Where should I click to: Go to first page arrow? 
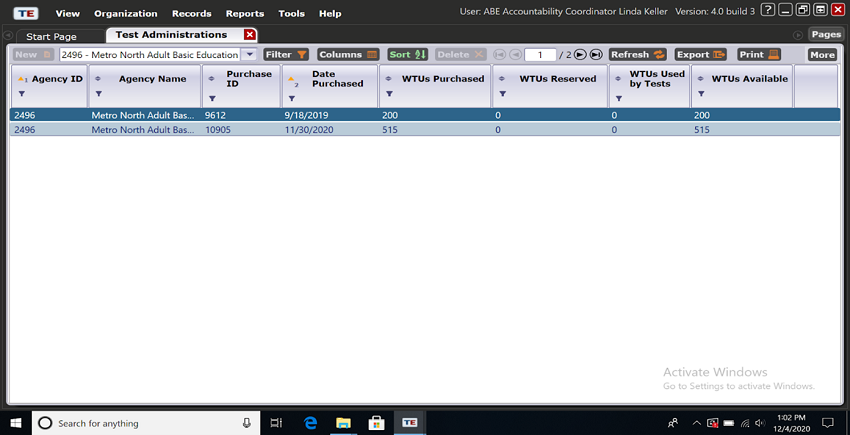click(499, 54)
